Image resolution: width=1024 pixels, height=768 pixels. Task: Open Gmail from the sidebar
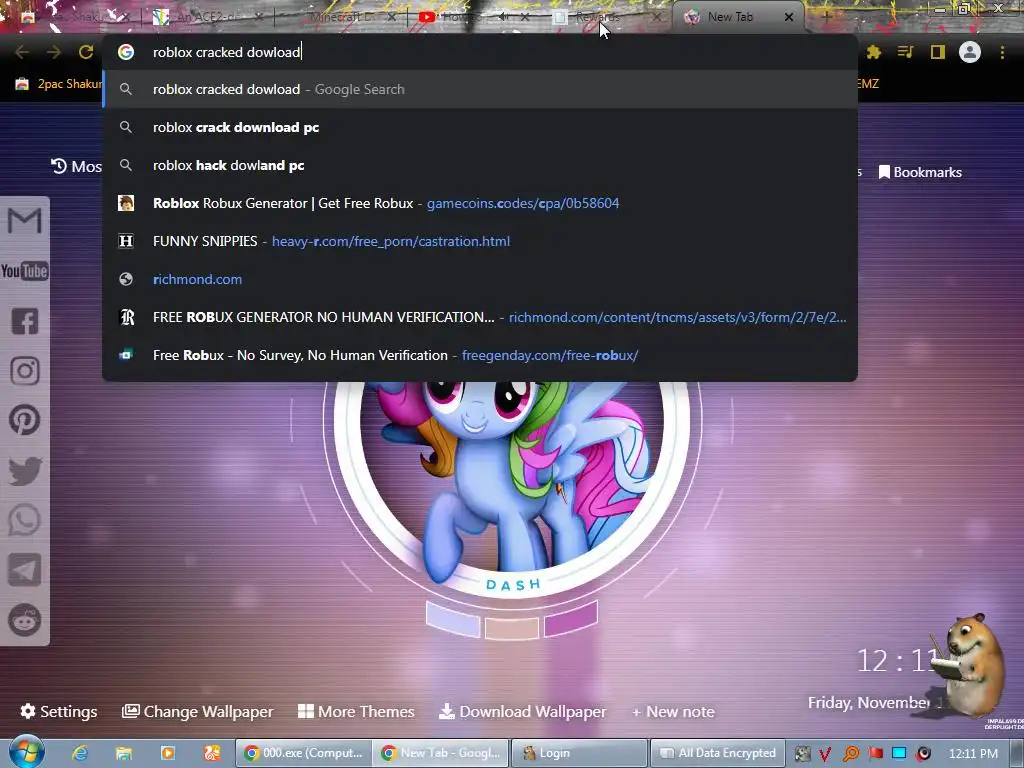click(x=25, y=221)
